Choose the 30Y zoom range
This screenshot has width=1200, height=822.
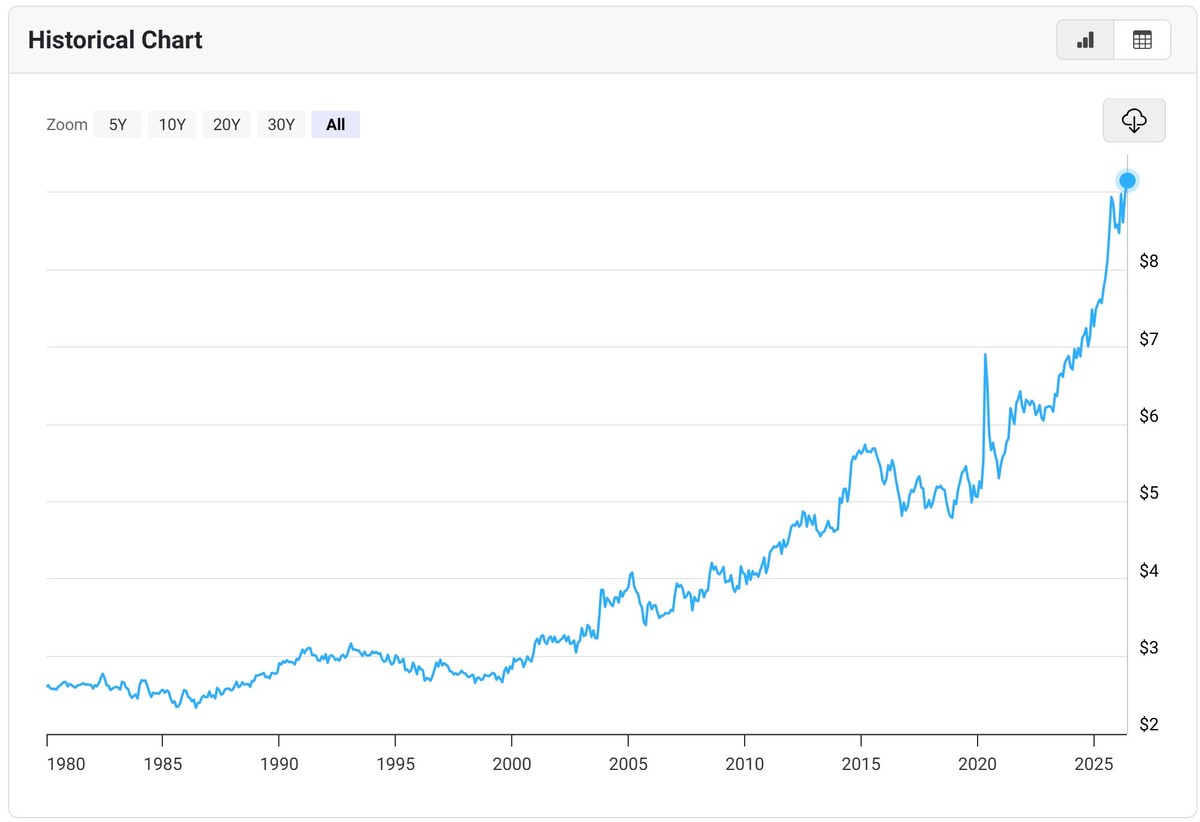(x=280, y=125)
